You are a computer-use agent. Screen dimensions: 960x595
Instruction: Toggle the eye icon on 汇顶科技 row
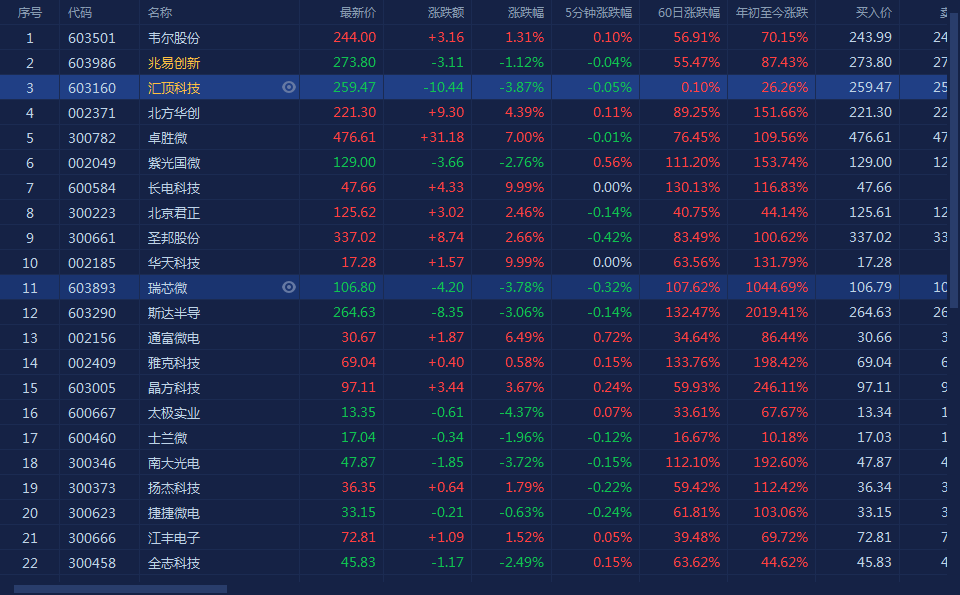(288, 88)
